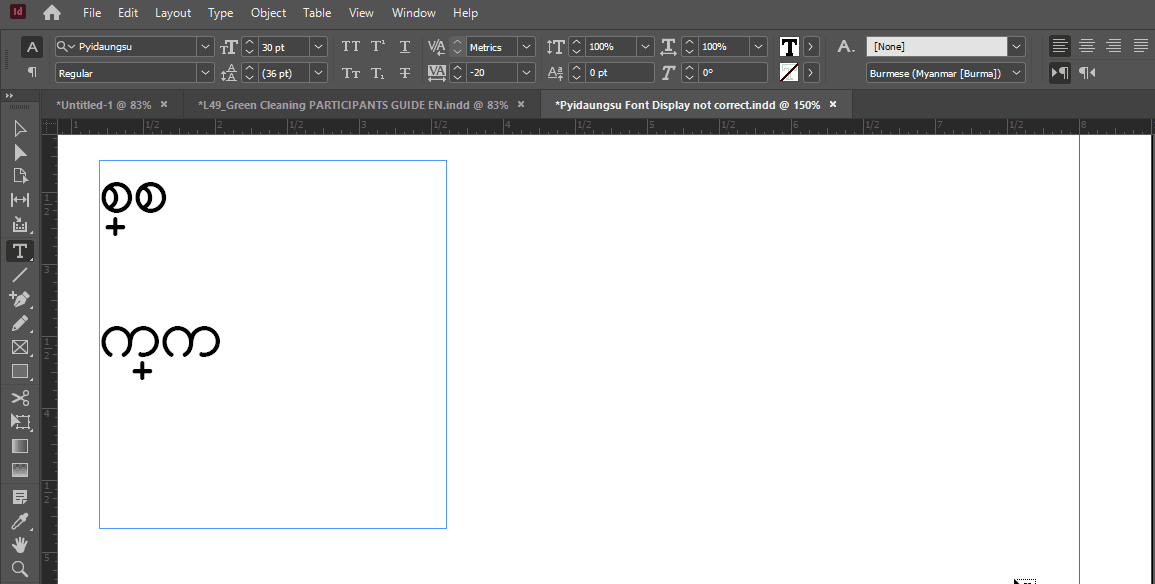Select the Line tool
The height and width of the screenshot is (584, 1155).
pos(20,275)
